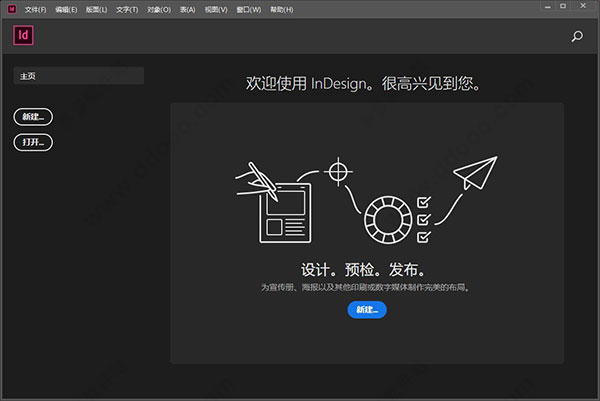Open the 文件(F) menu

[x=35, y=10]
